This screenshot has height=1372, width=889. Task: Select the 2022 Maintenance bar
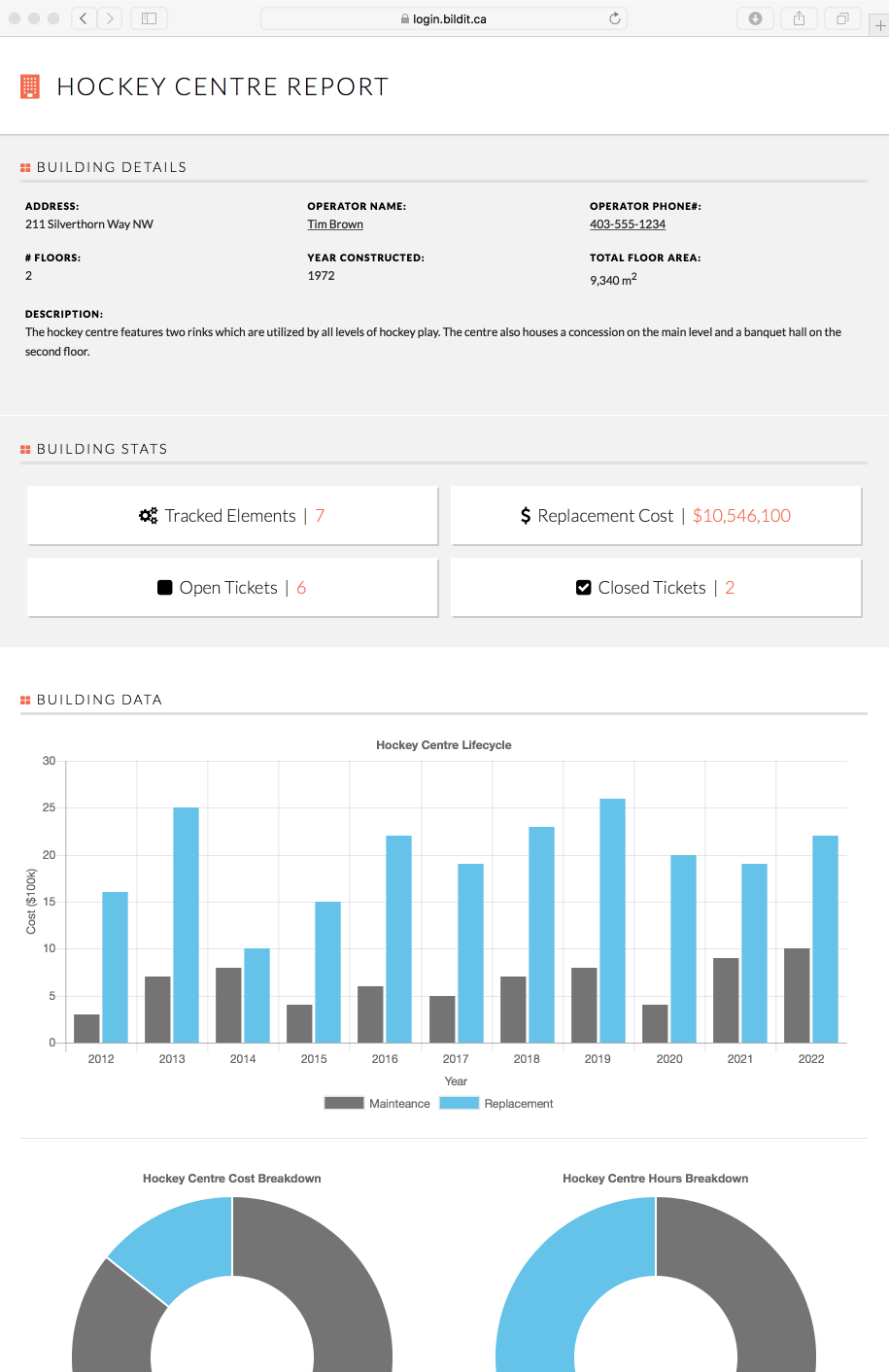click(x=797, y=996)
